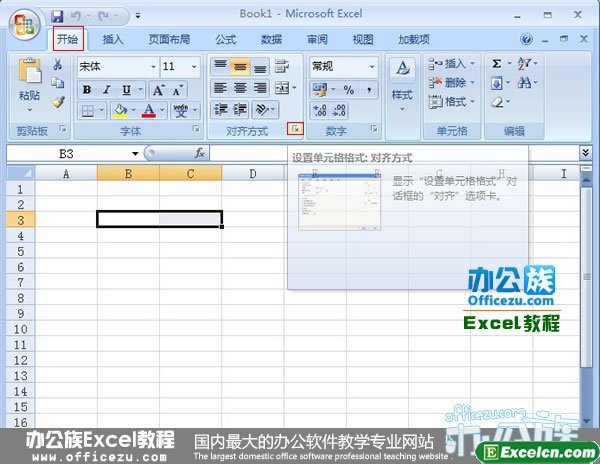Open the 粘贴 paste options arrow
The height and width of the screenshot is (464, 600).
(30, 110)
